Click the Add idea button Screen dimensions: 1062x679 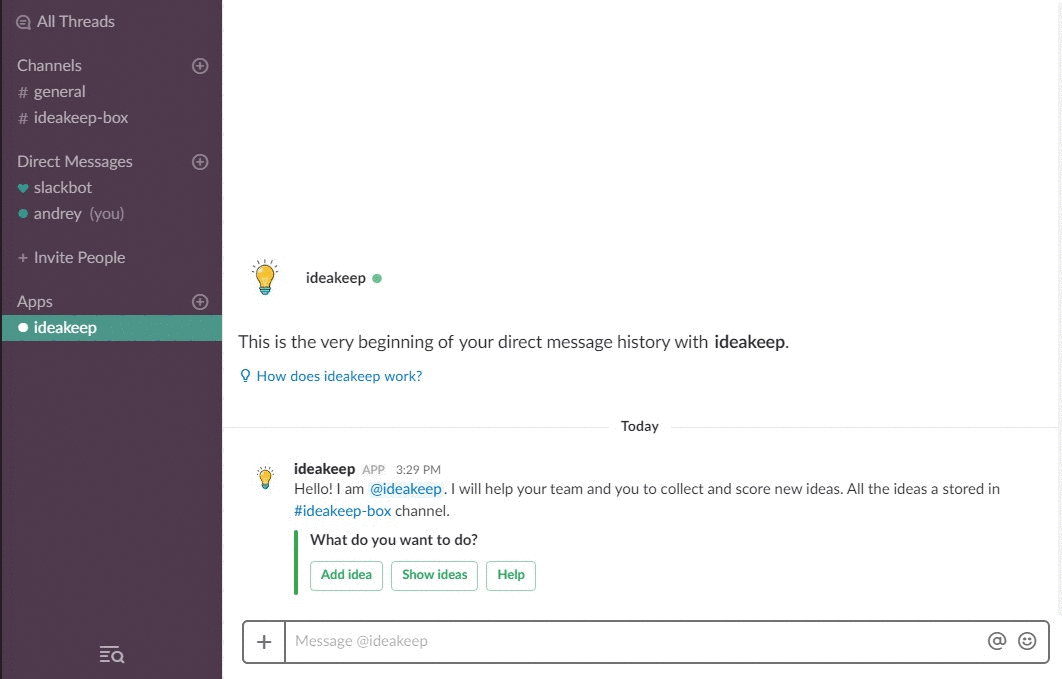[x=346, y=575]
